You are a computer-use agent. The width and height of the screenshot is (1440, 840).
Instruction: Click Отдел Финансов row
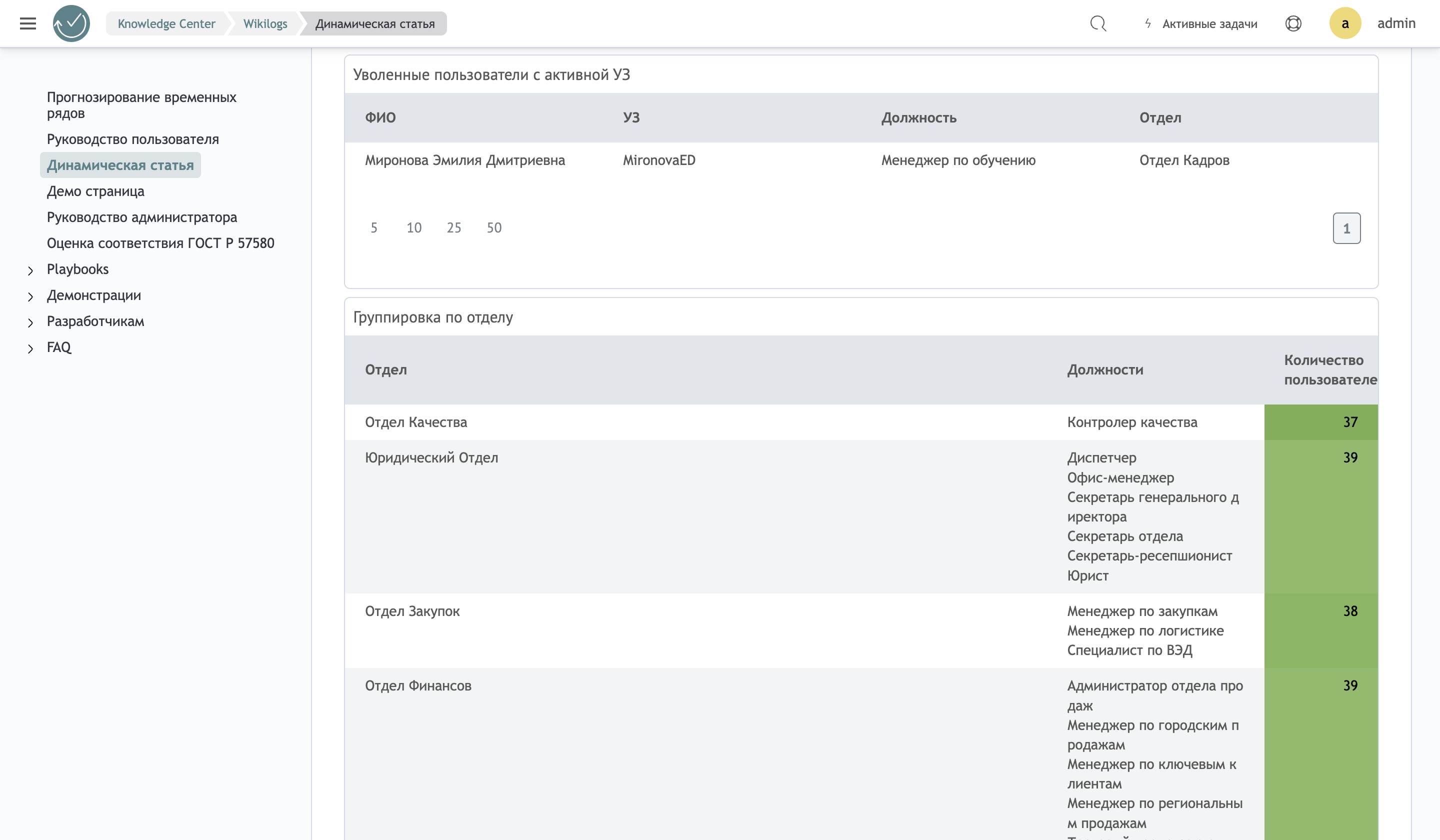point(861,754)
